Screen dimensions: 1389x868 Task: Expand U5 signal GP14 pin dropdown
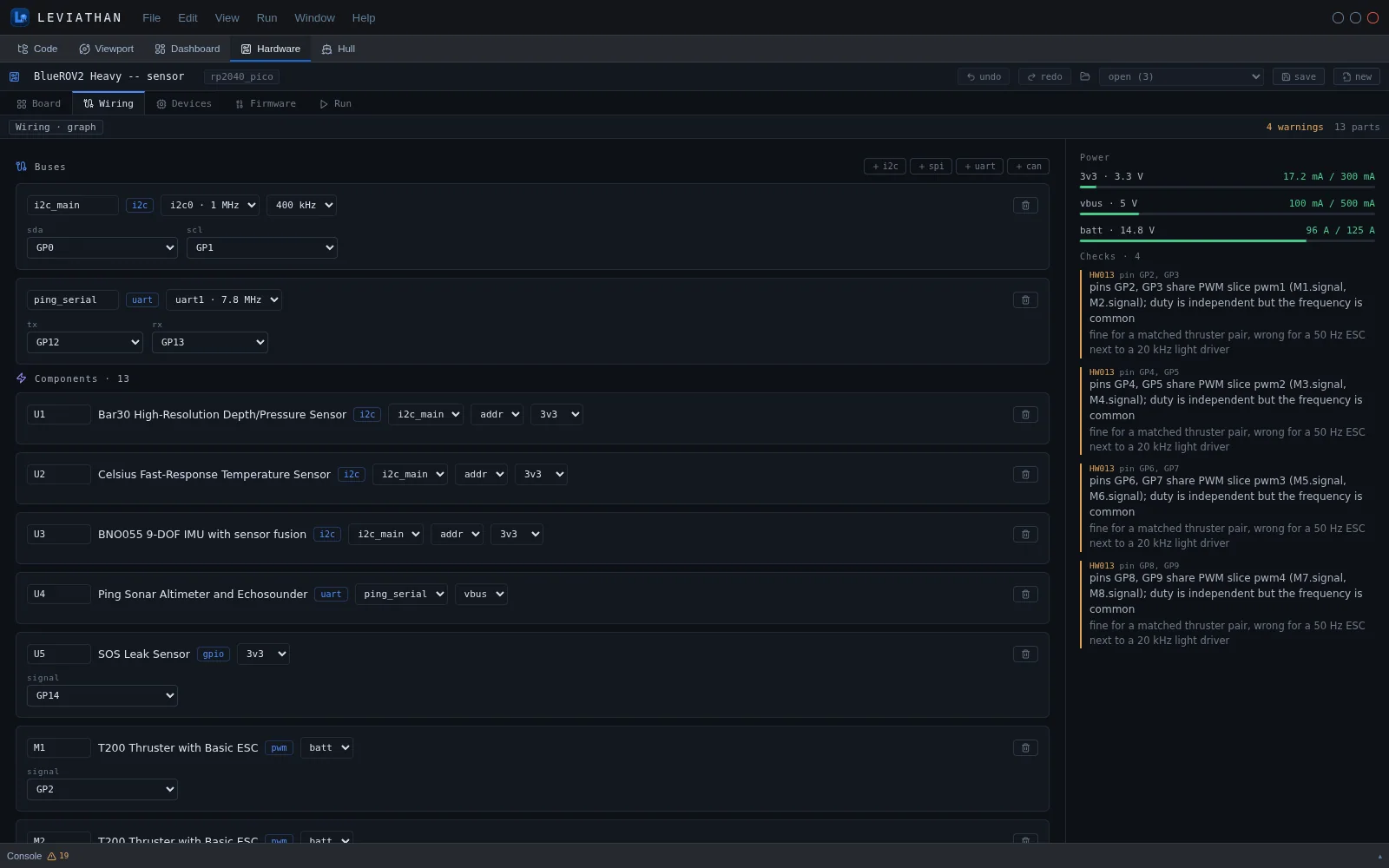point(102,696)
